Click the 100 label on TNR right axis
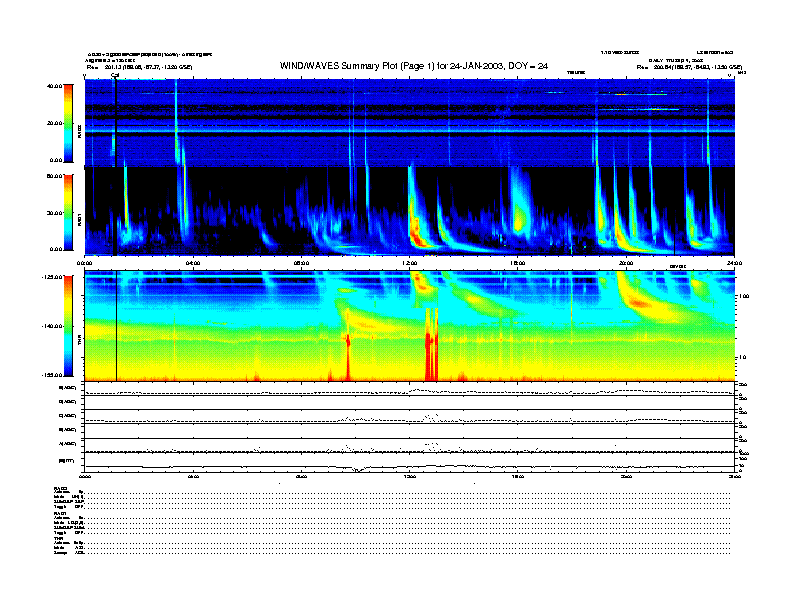Image resolution: width=792 pixels, height=612 pixels. click(x=744, y=296)
